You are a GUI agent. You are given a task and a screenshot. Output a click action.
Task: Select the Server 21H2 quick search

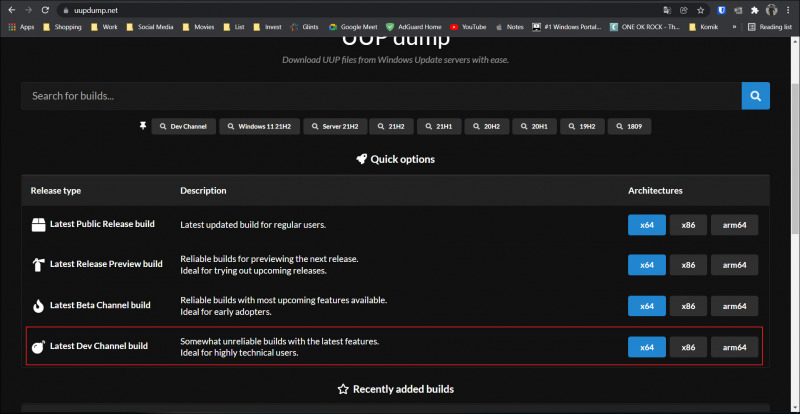tap(335, 127)
